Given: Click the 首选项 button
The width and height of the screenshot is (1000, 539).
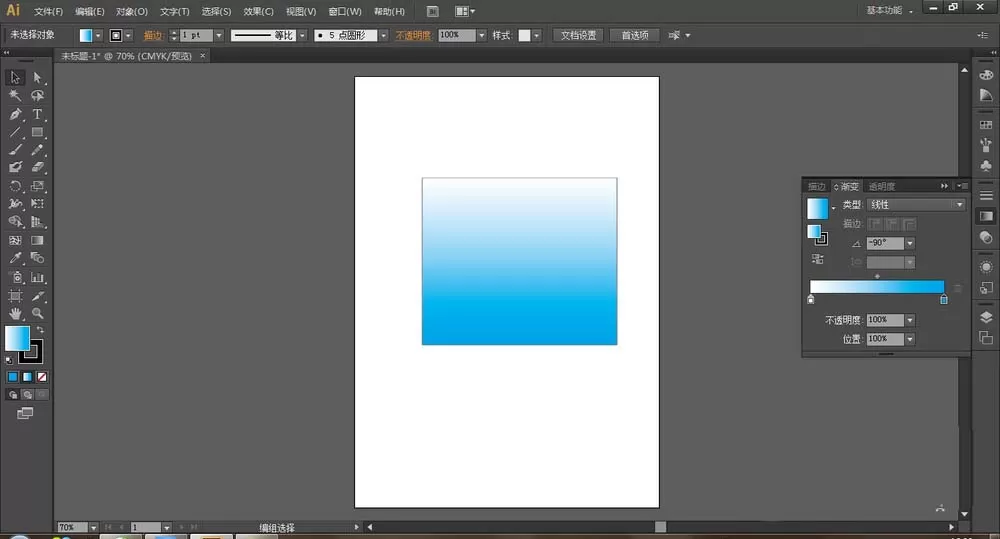Looking at the screenshot, I should coord(635,35).
